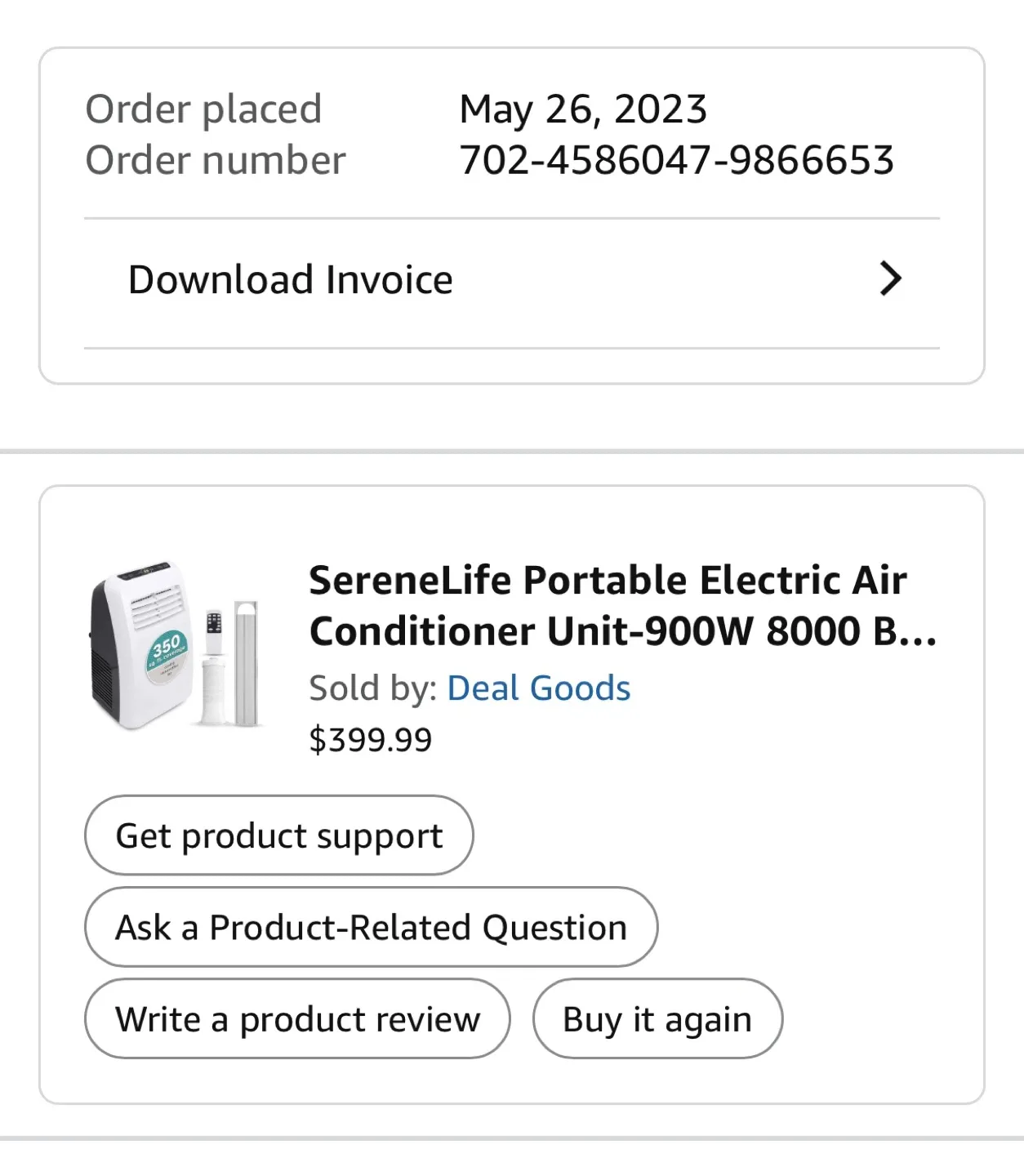Click the $399.99 price text
Image resolution: width=1024 pixels, height=1176 pixels.
pos(369,737)
